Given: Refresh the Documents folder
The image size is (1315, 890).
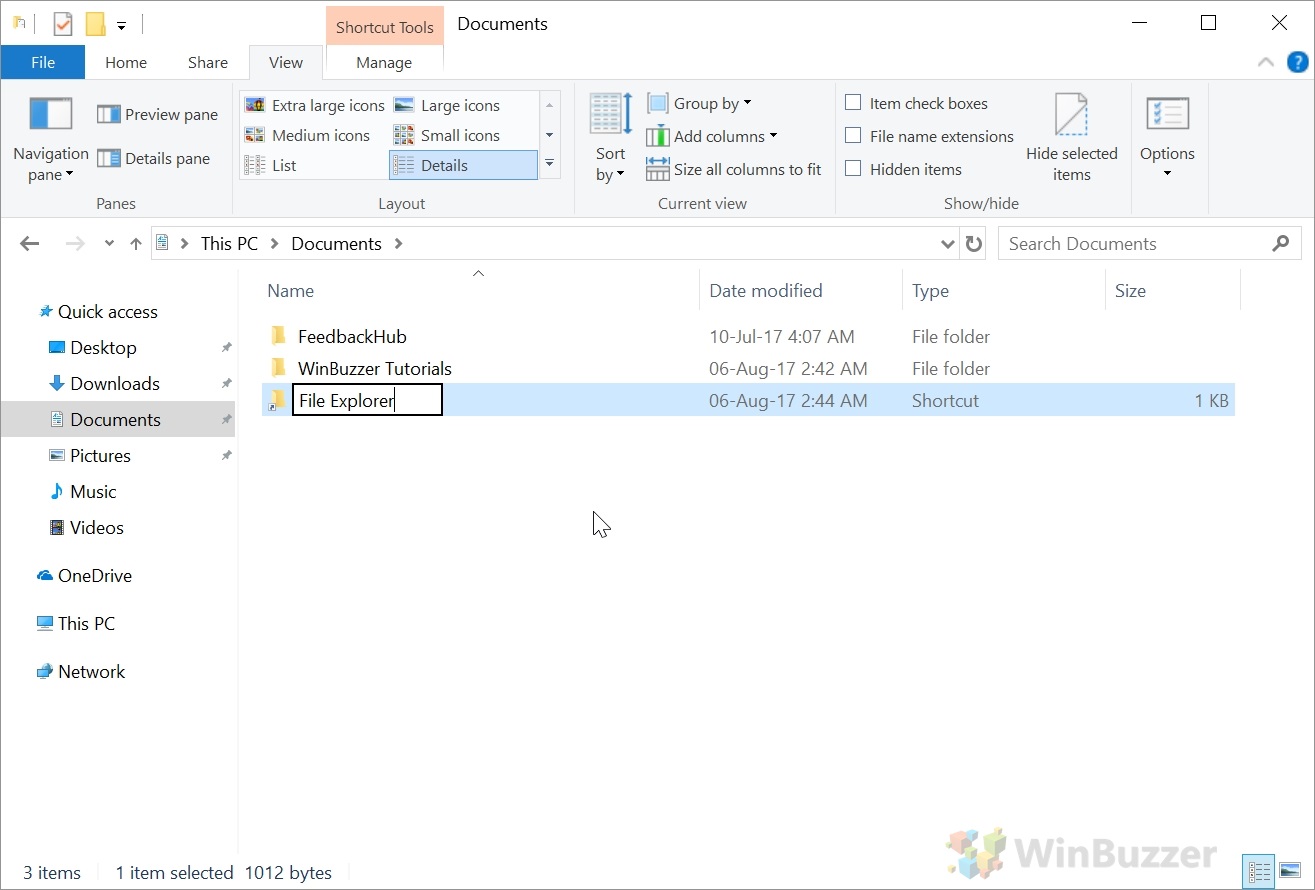Looking at the screenshot, I should 973,243.
